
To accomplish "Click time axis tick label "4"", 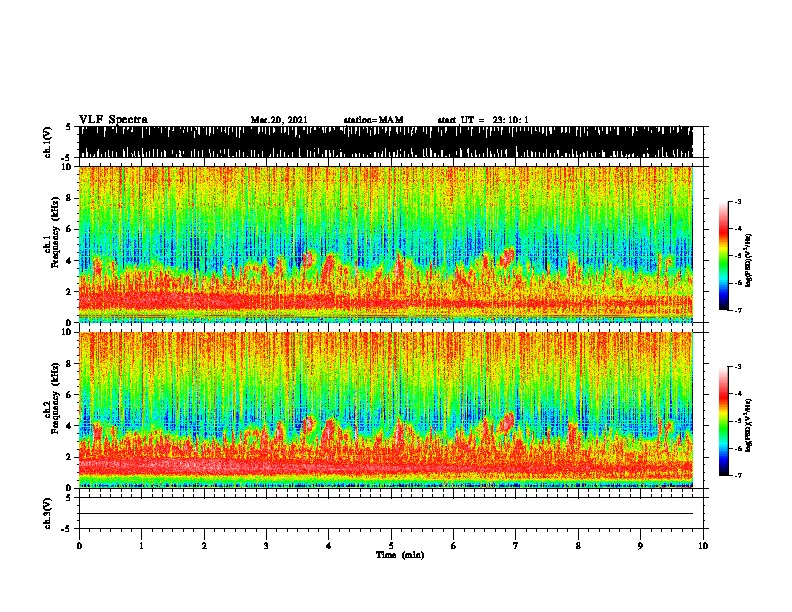I will (329, 546).
